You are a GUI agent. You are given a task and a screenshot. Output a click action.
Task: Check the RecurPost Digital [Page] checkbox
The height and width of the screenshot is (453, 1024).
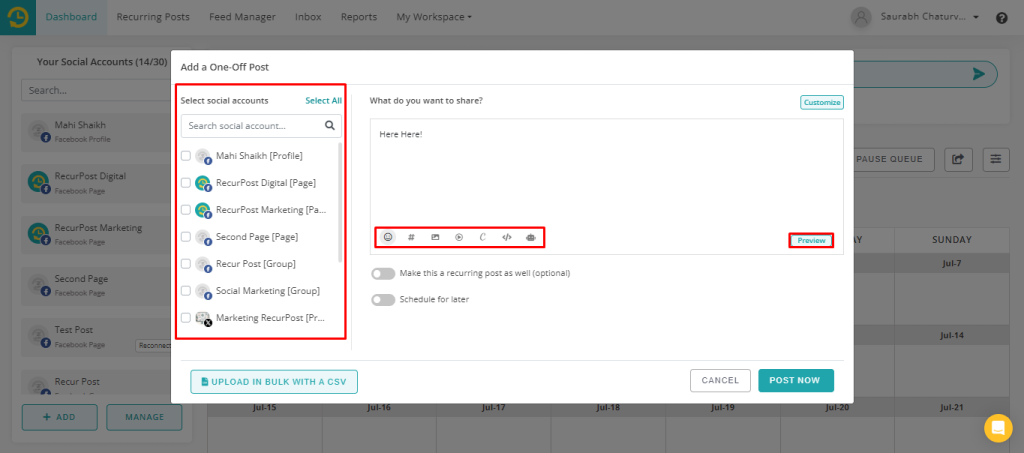[186, 183]
